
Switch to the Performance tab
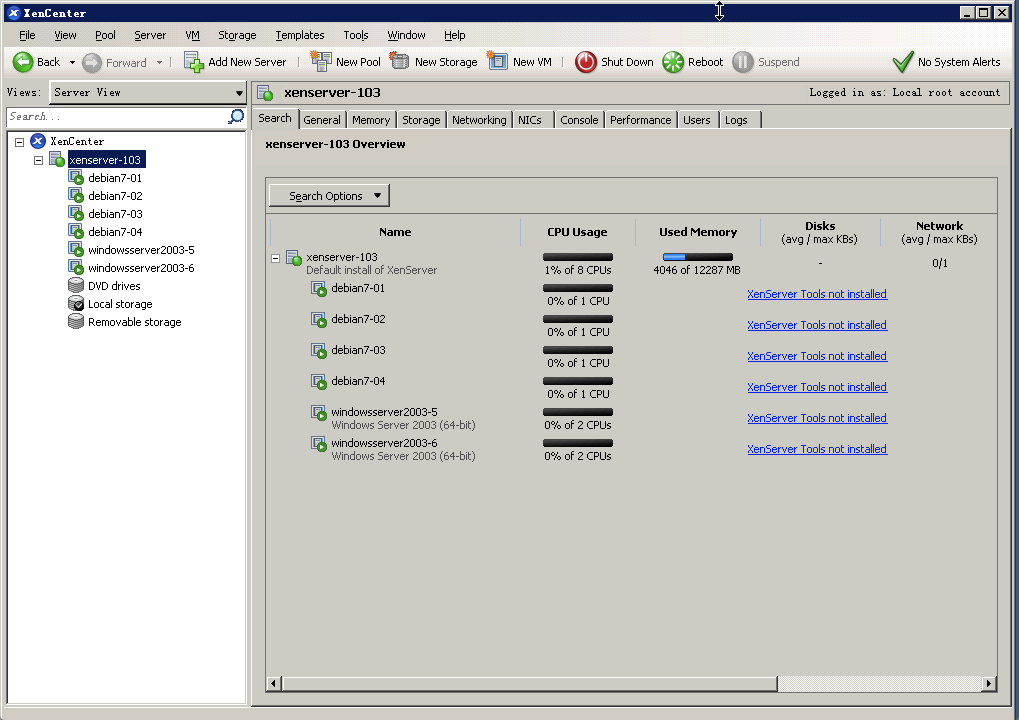click(x=640, y=120)
